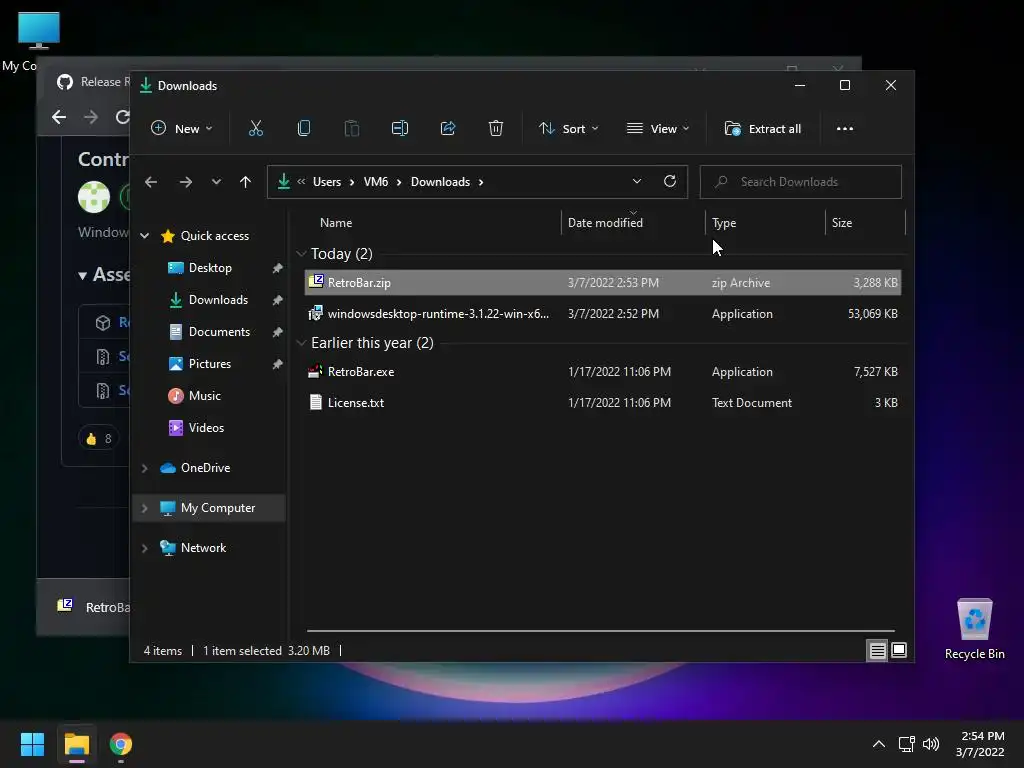Select the RetroBar.exe file
The height and width of the screenshot is (768, 1024).
pyautogui.click(x=603, y=372)
